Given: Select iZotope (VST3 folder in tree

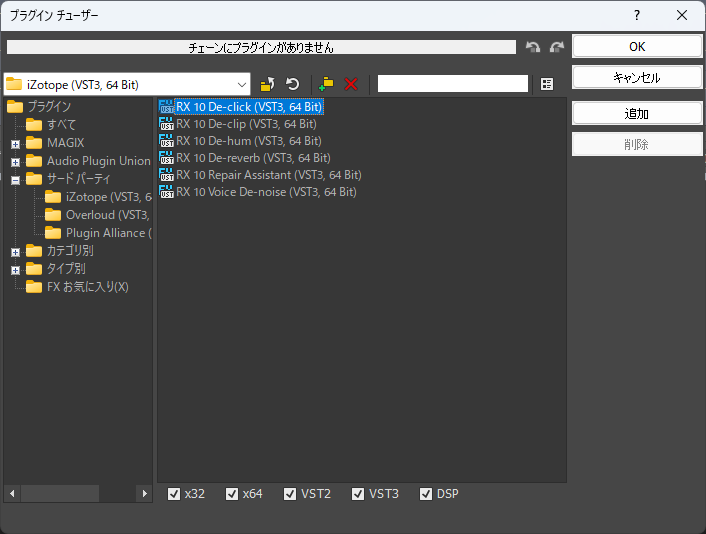Looking at the screenshot, I should (x=109, y=197).
